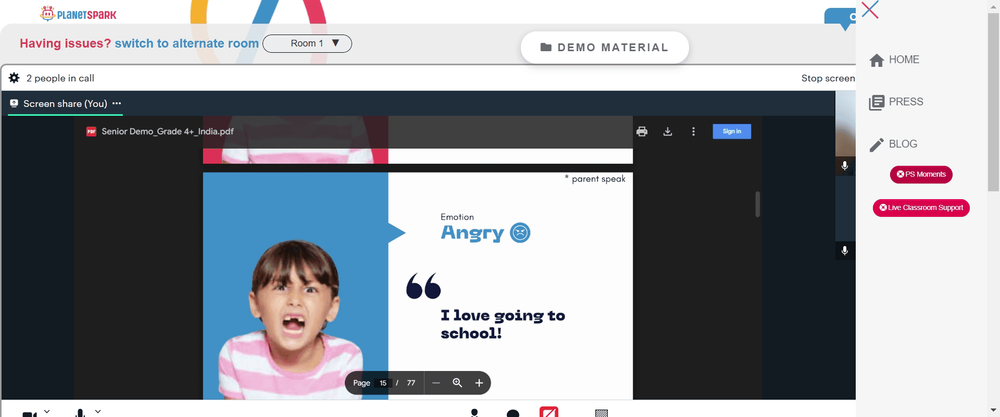Click the 'Having issues?' text
Screen dimensions: 1000x417
(65, 43)
